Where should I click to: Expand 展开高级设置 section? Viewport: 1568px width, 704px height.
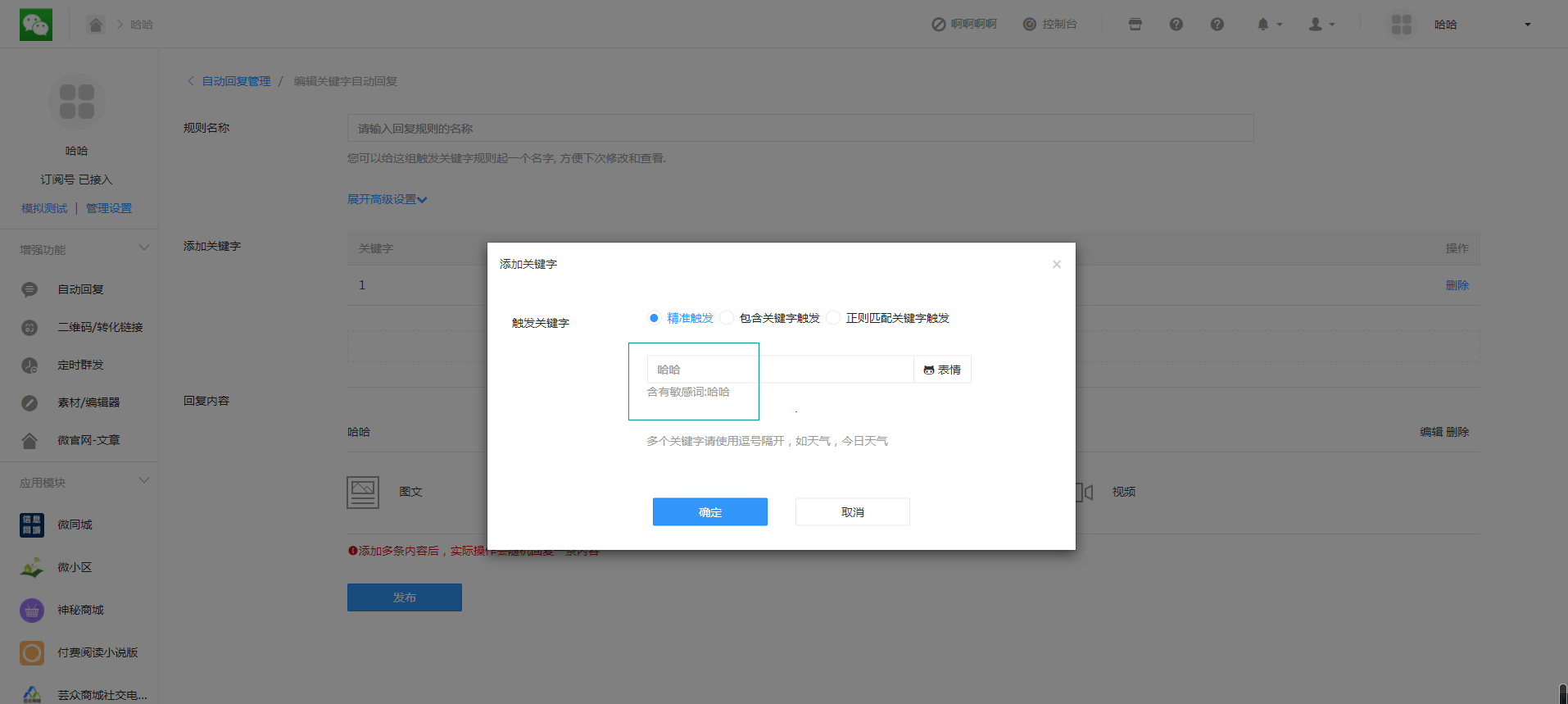(x=387, y=199)
